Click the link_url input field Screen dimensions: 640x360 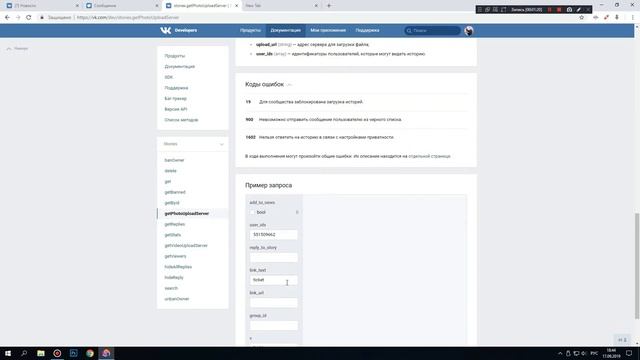[x=273, y=303]
